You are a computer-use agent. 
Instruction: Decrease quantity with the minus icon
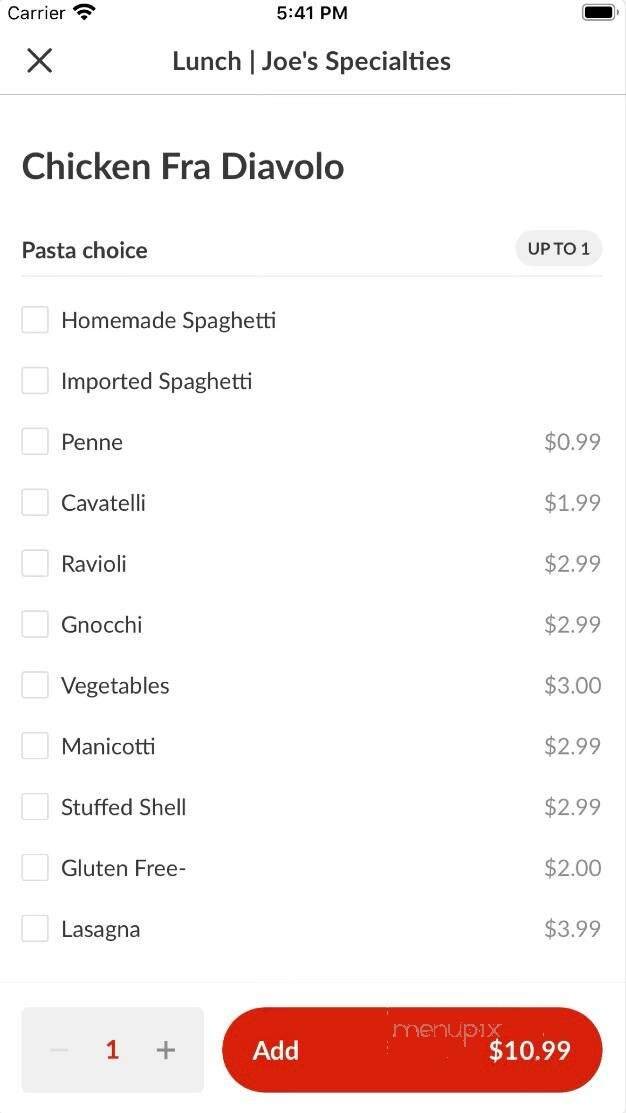(59, 1050)
